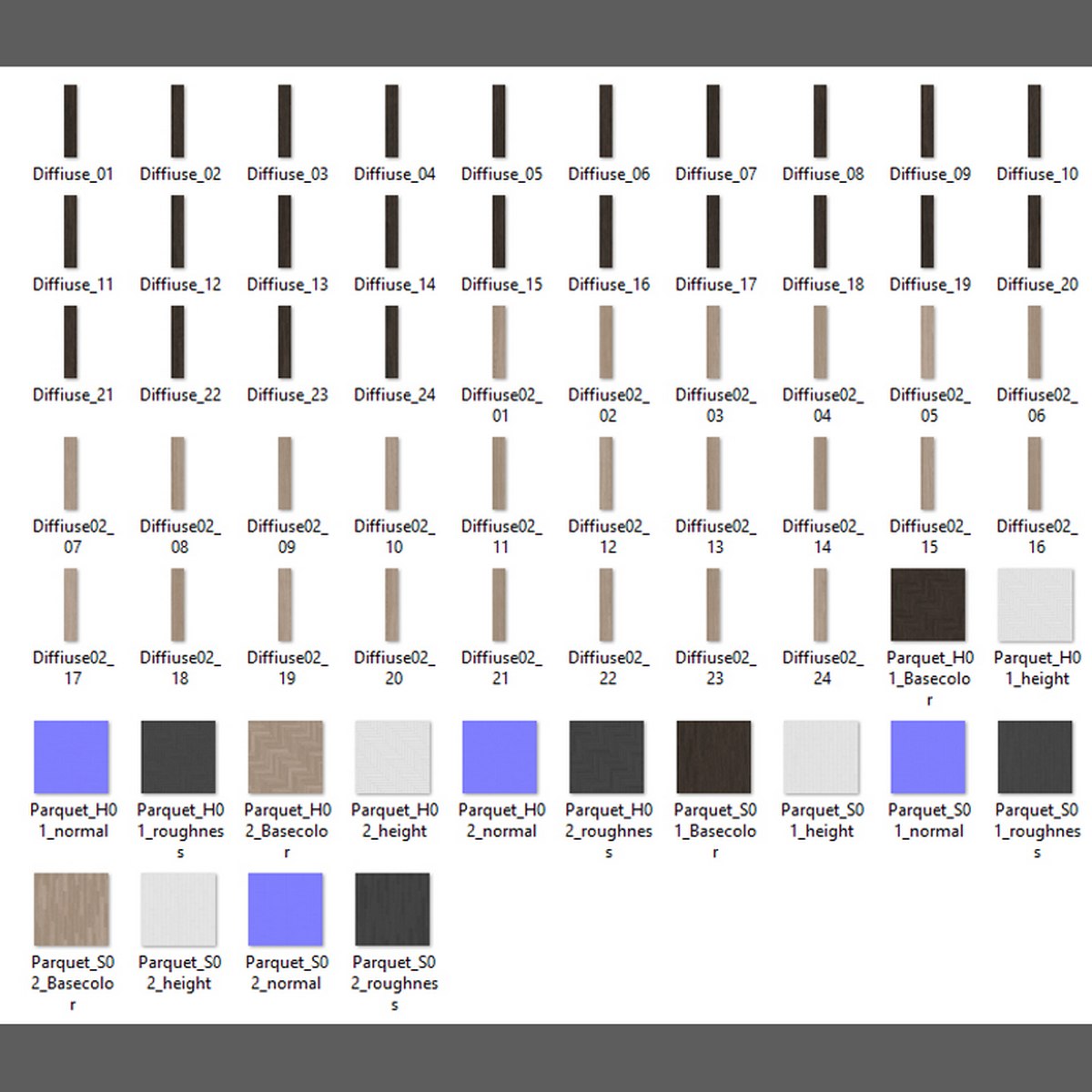Select the Parquet_S02_Basecolor light wood texture
The height and width of the screenshot is (1092, 1092).
pyautogui.click(x=71, y=909)
